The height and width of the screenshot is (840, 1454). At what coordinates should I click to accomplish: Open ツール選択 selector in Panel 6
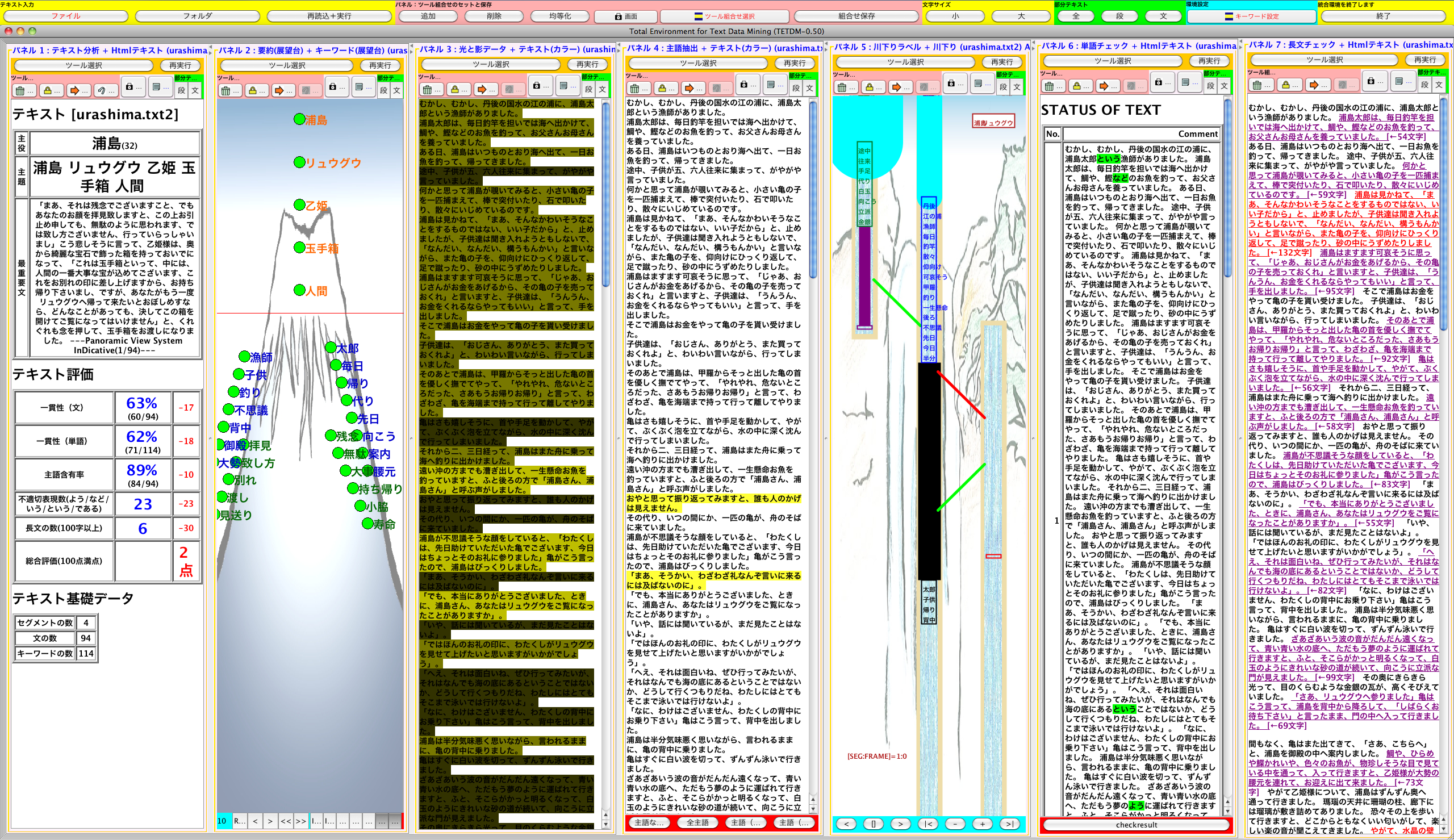coord(1113,61)
